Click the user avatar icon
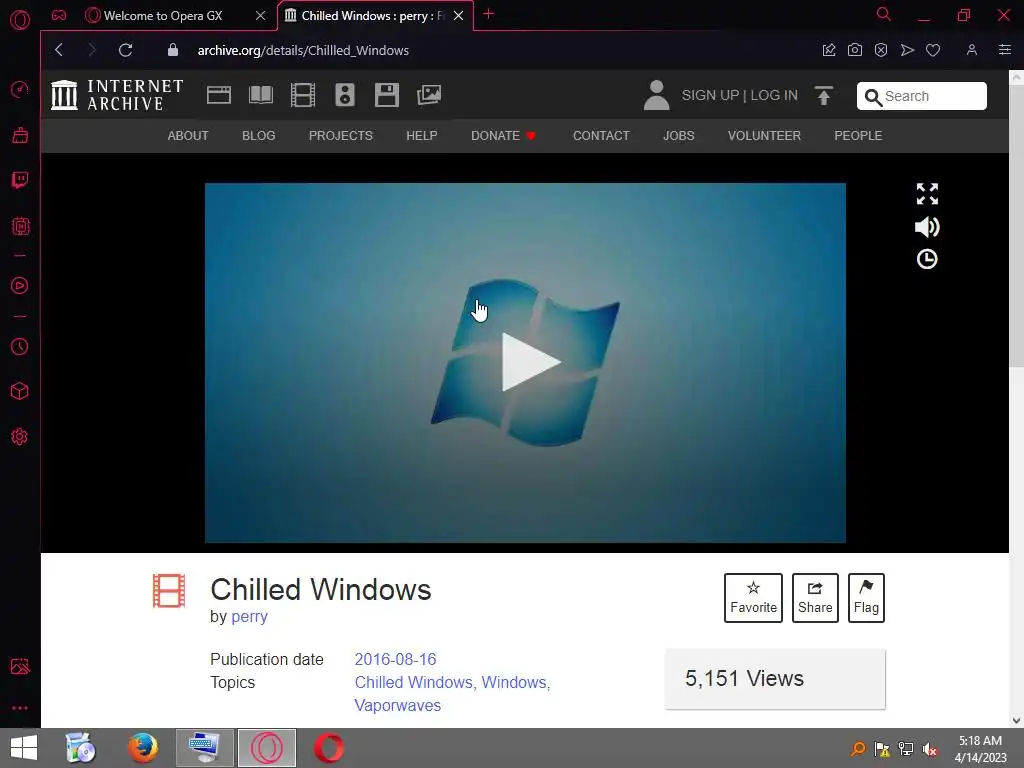Viewport: 1024px width, 768px height. pos(656,95)
